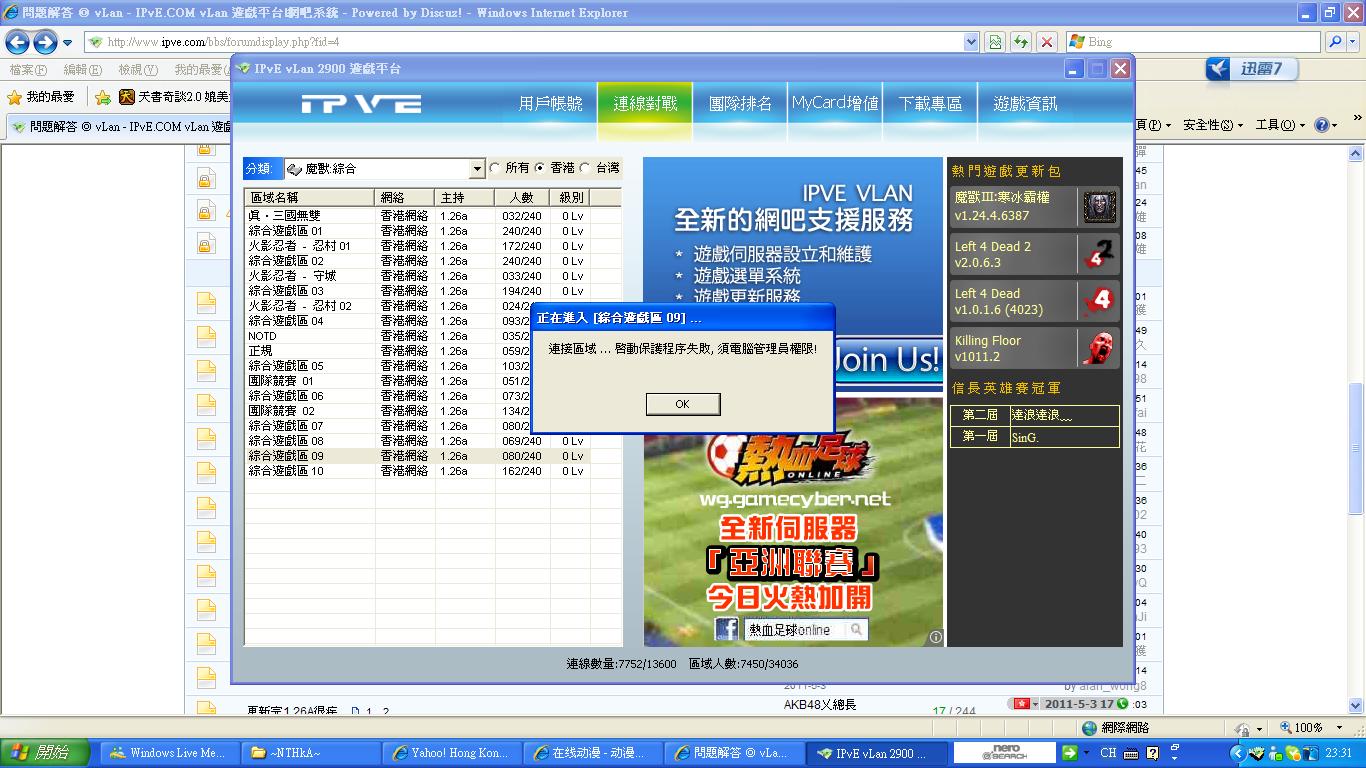Open the 下載專區 tab
The height and width of the screenshot is (768, 1366).
pyautogui.click(x=930, y=104)
